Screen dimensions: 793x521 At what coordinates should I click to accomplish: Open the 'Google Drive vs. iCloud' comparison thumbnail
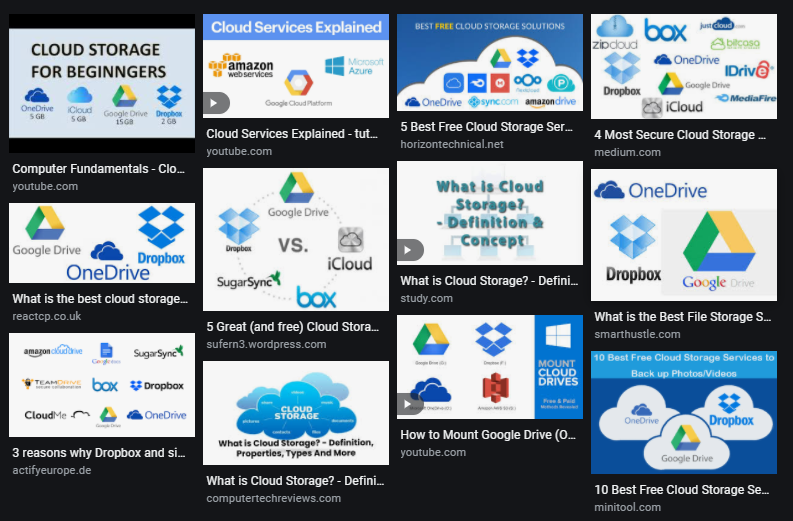296,240
